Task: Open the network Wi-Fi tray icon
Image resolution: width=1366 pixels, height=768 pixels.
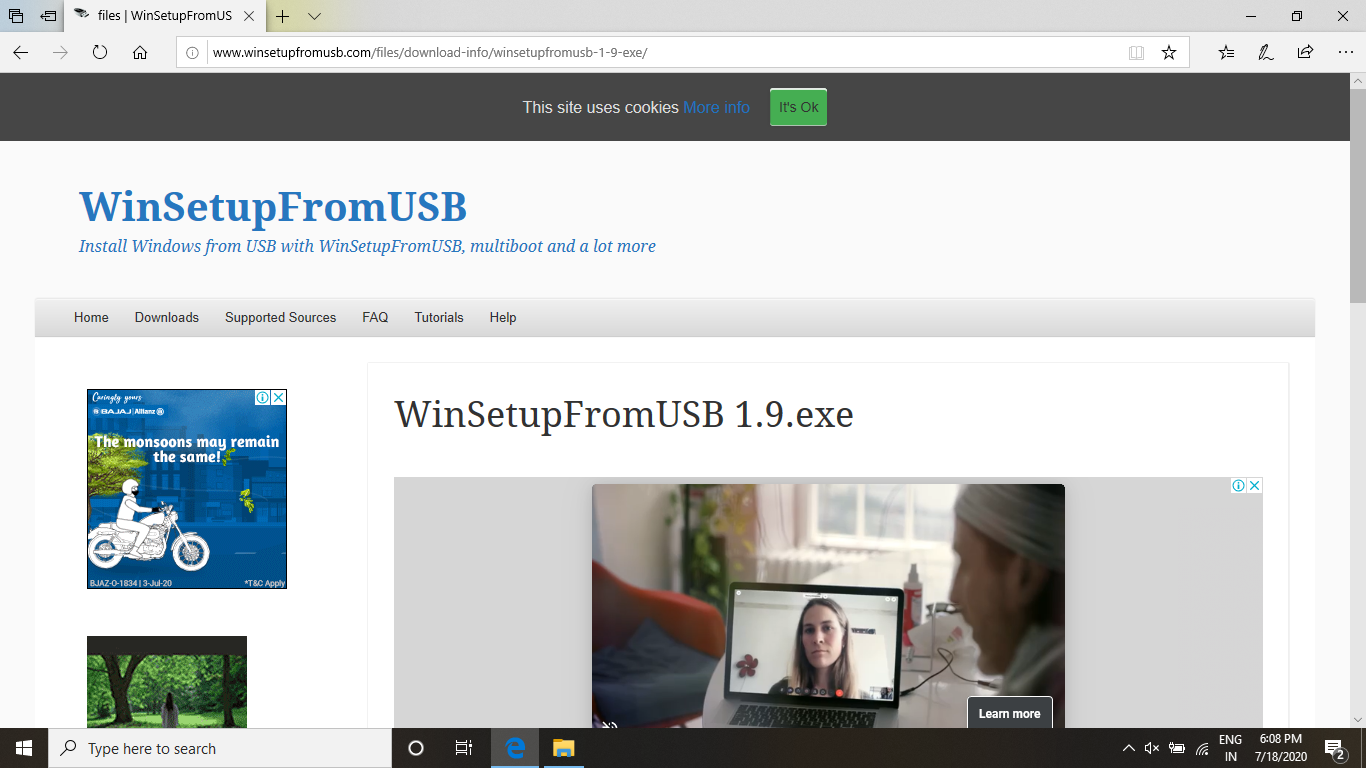Action: pyautogui.click(x=1202, y=748)
